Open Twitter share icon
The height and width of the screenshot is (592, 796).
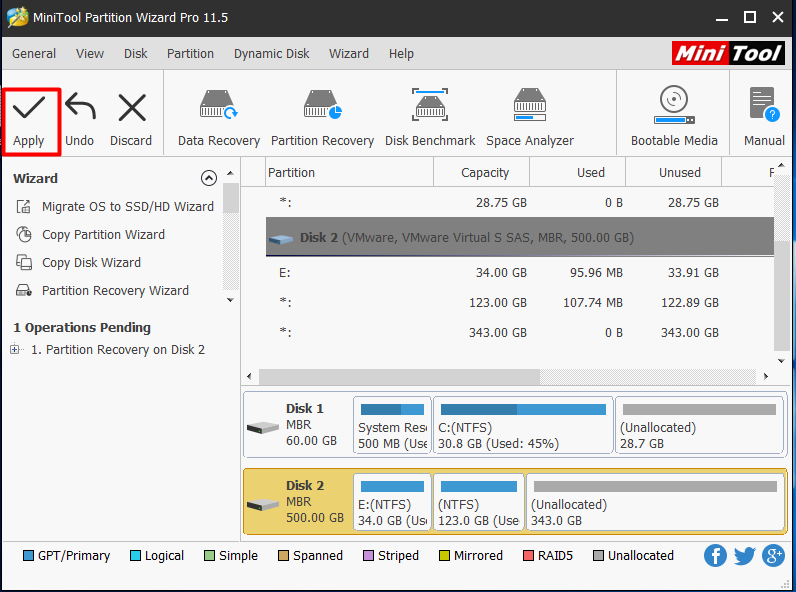click(x=744, y=556)
